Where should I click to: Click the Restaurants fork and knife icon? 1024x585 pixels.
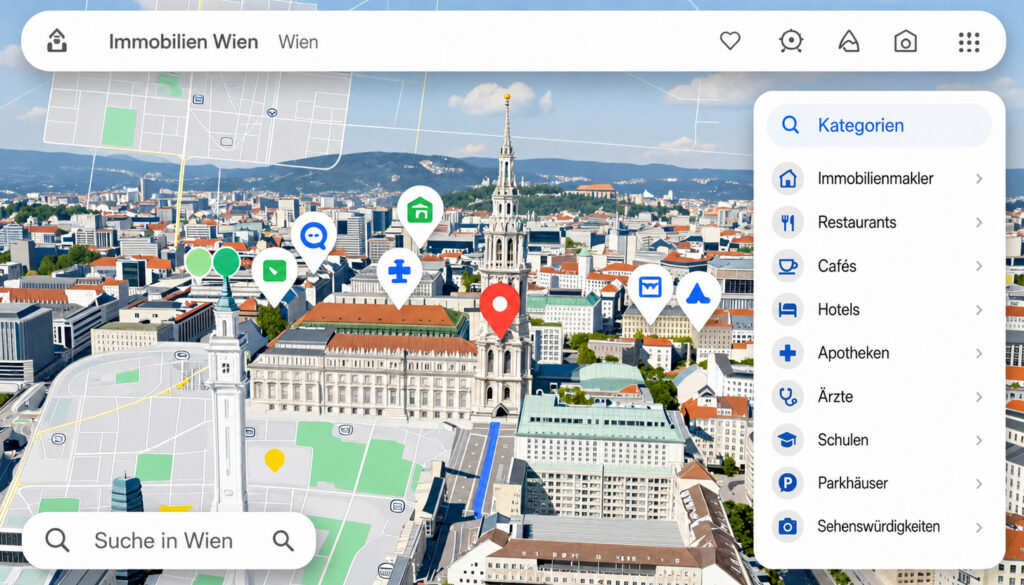[x=788, y=222]
